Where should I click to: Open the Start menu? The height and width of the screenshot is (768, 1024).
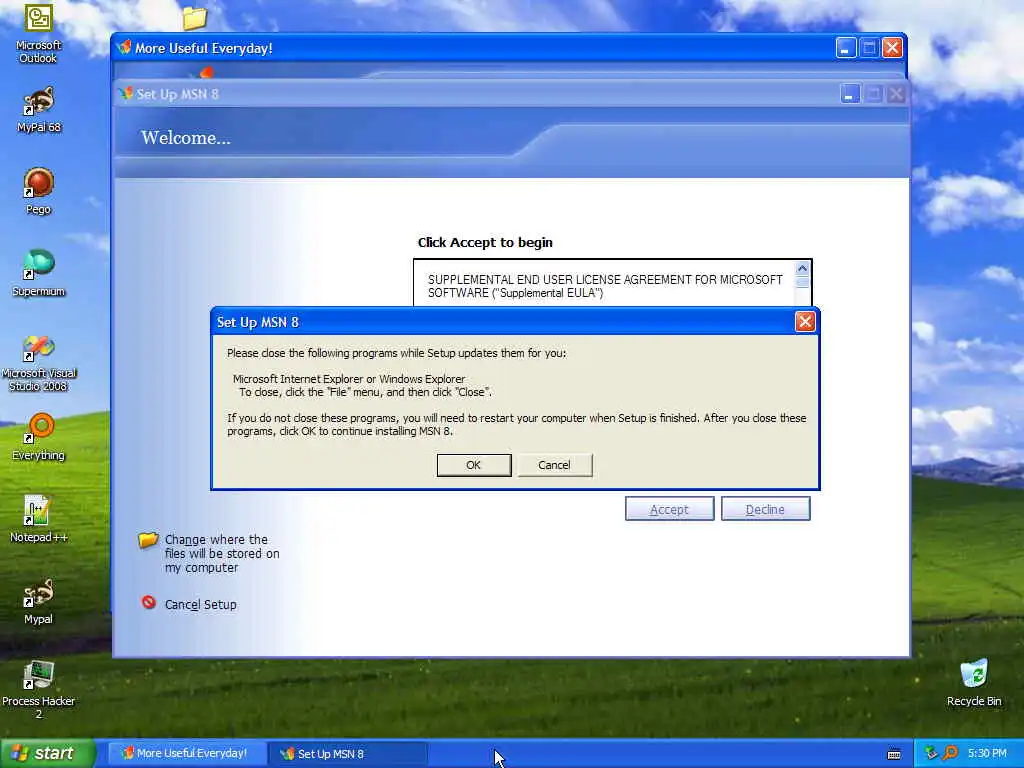click(47, 753)
